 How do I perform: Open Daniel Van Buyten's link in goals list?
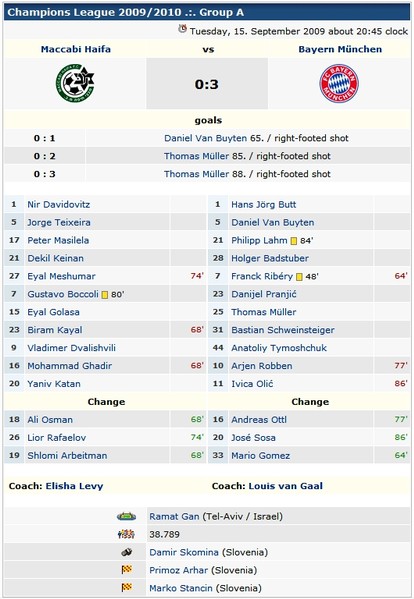pyautogui.click(x=205, y=138)
